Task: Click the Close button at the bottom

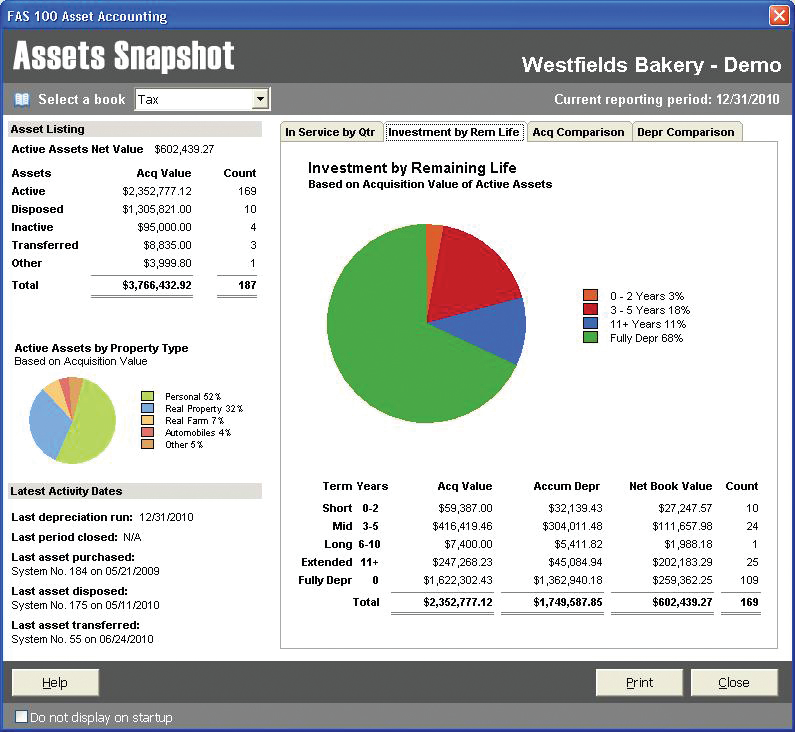Action: pos(734,683)
